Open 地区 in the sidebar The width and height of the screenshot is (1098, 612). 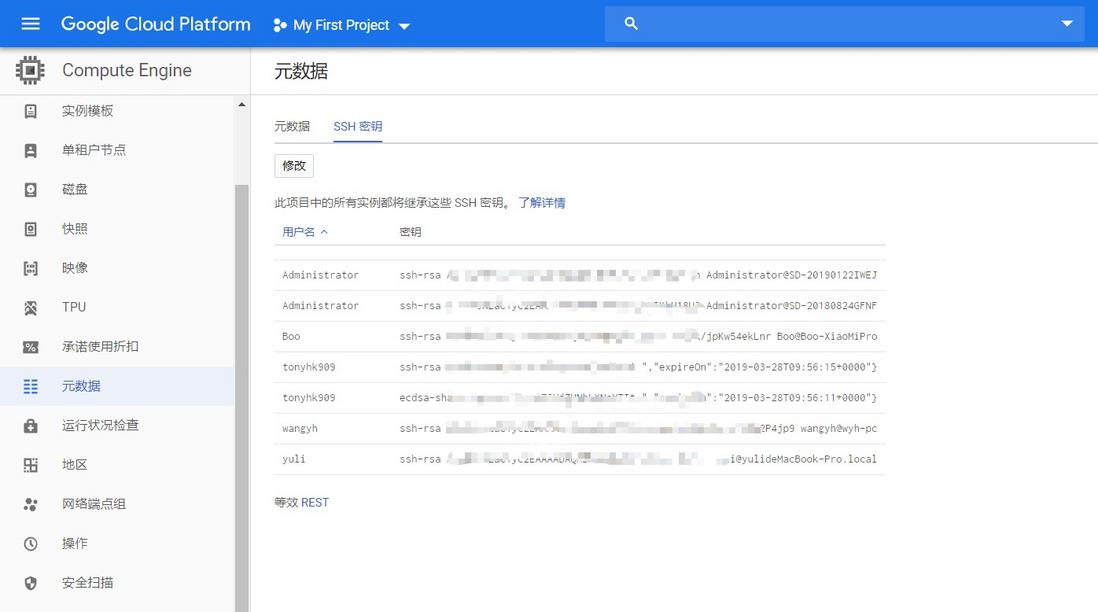(x=75, y=465)
